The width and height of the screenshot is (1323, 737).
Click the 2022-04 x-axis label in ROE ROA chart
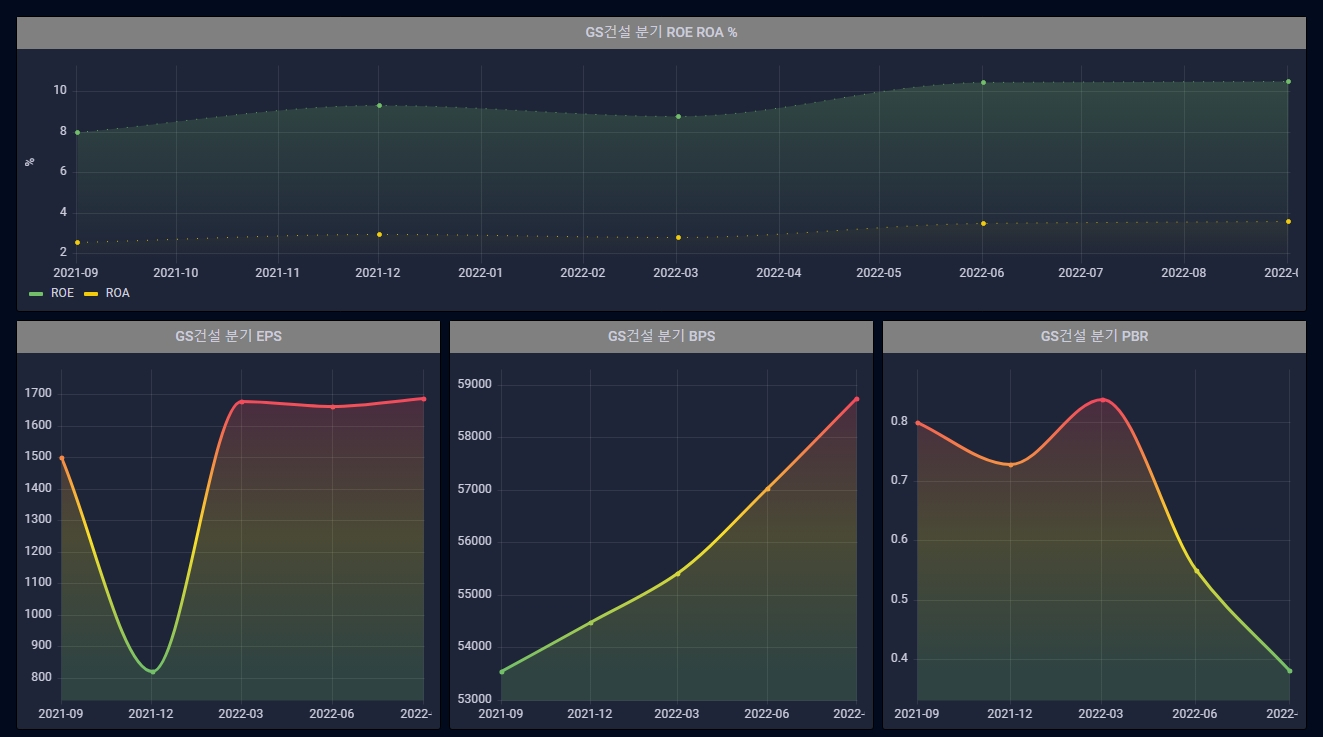(778, 272)
